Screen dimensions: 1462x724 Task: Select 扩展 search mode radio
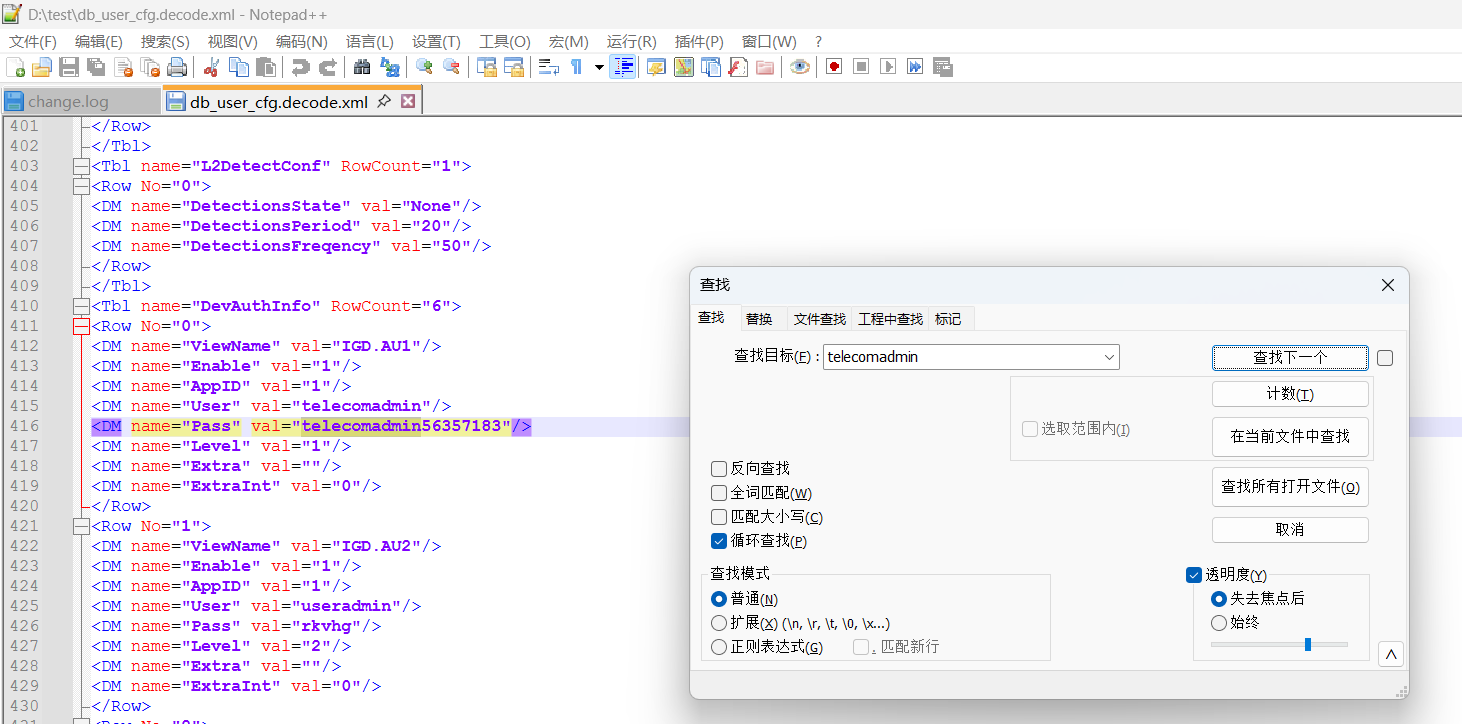719,623
